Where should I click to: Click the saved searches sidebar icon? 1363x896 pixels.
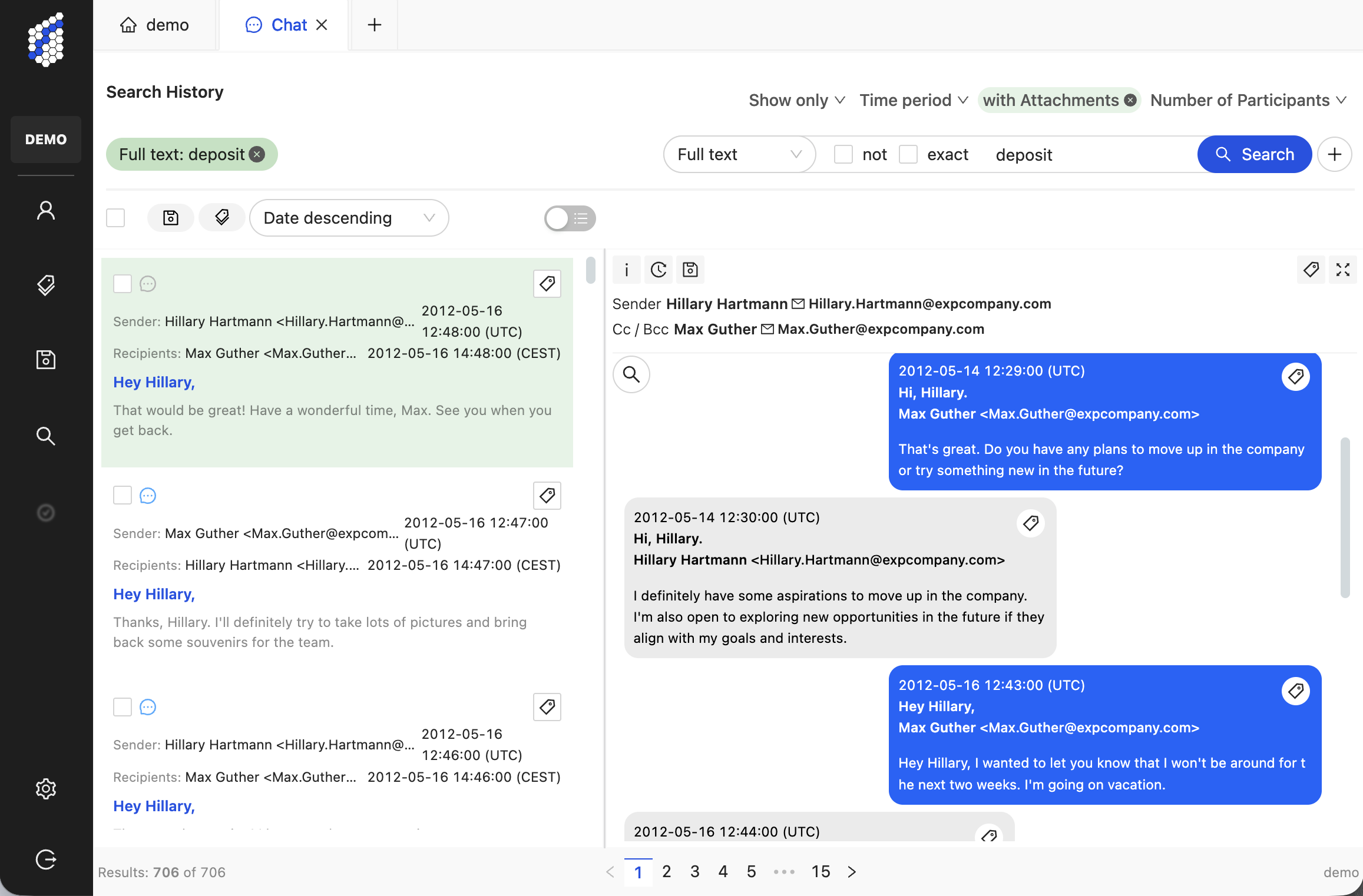[46, 360]
